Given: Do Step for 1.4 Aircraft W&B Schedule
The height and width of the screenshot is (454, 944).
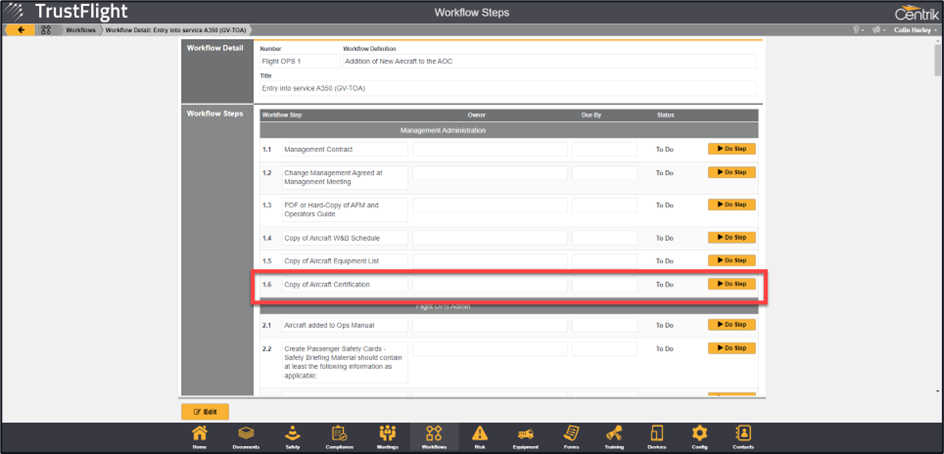Looking at the screenshot, I should [731, 237].
